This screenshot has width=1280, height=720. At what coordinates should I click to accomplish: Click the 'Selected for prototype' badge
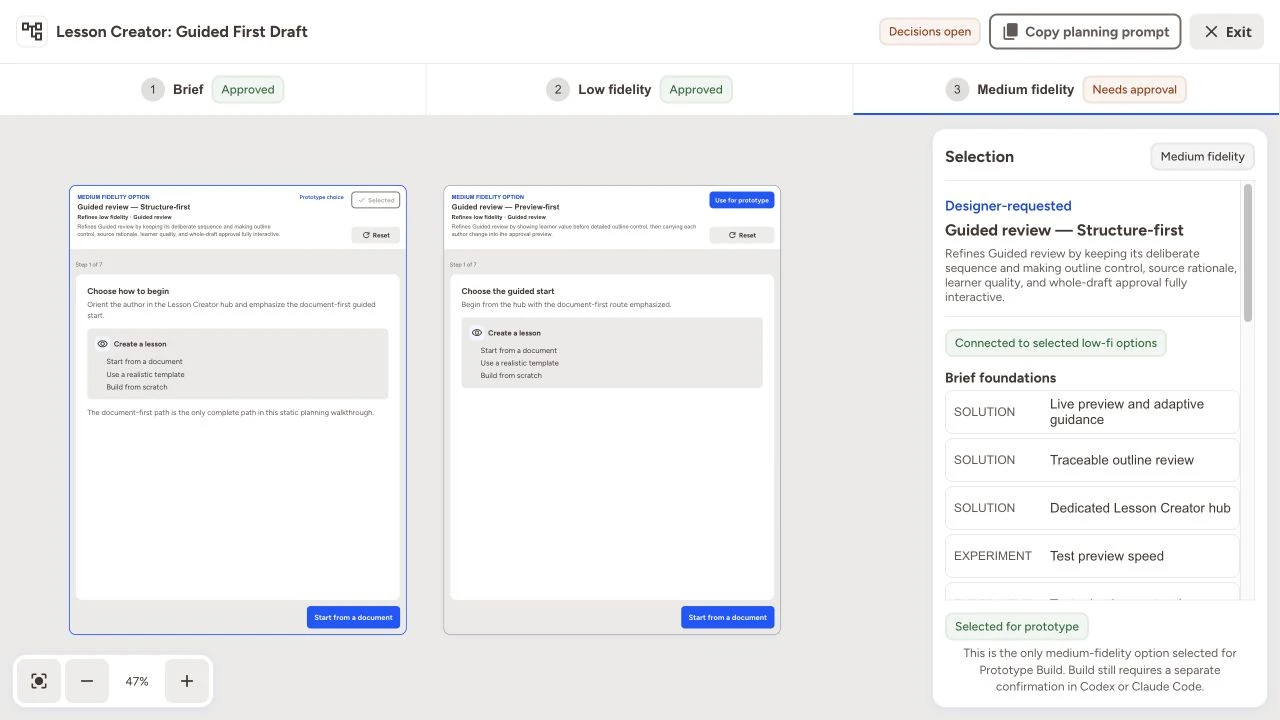[x=1017, y=627]
